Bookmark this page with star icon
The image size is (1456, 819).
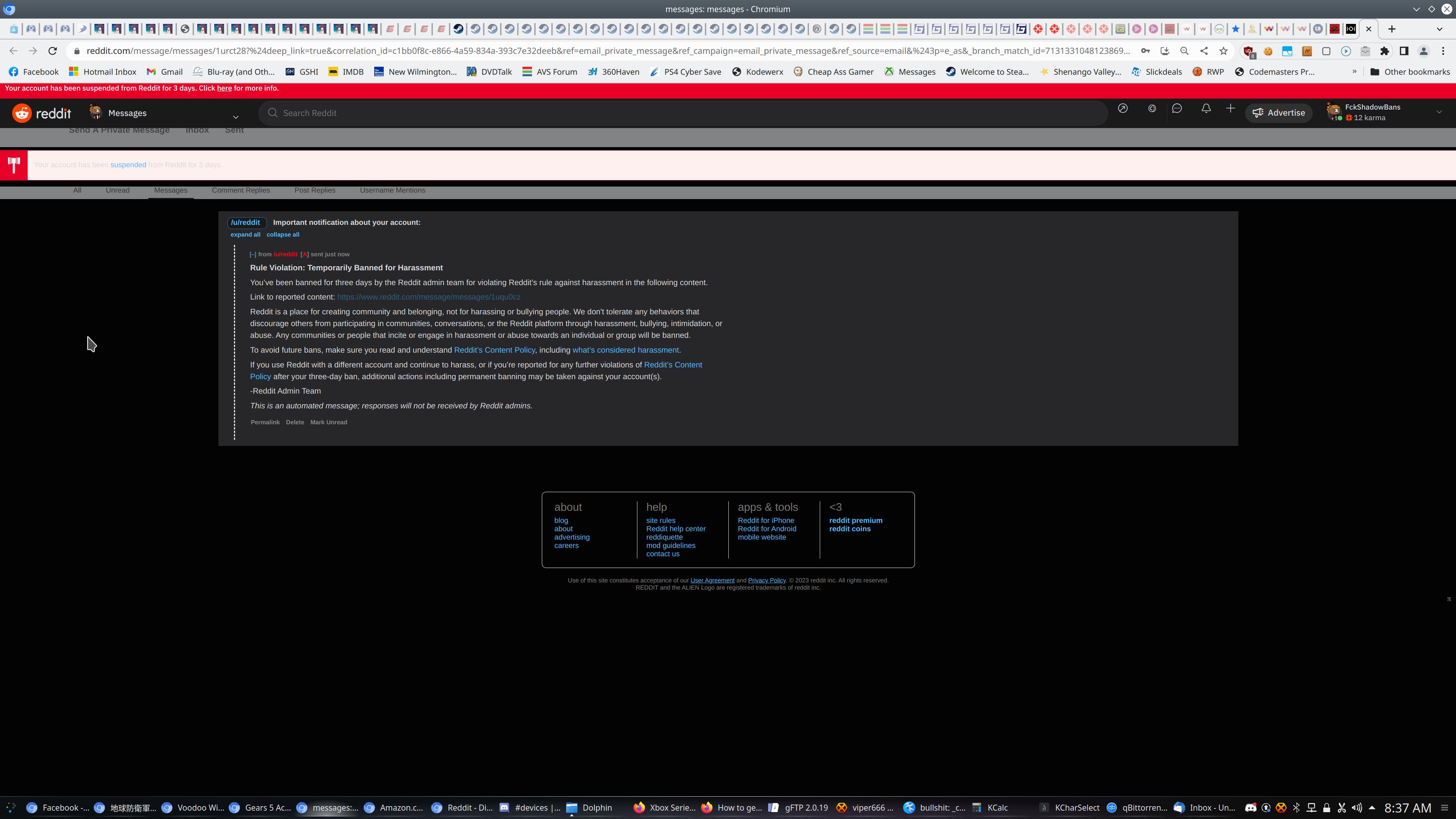coord(1224,51)
